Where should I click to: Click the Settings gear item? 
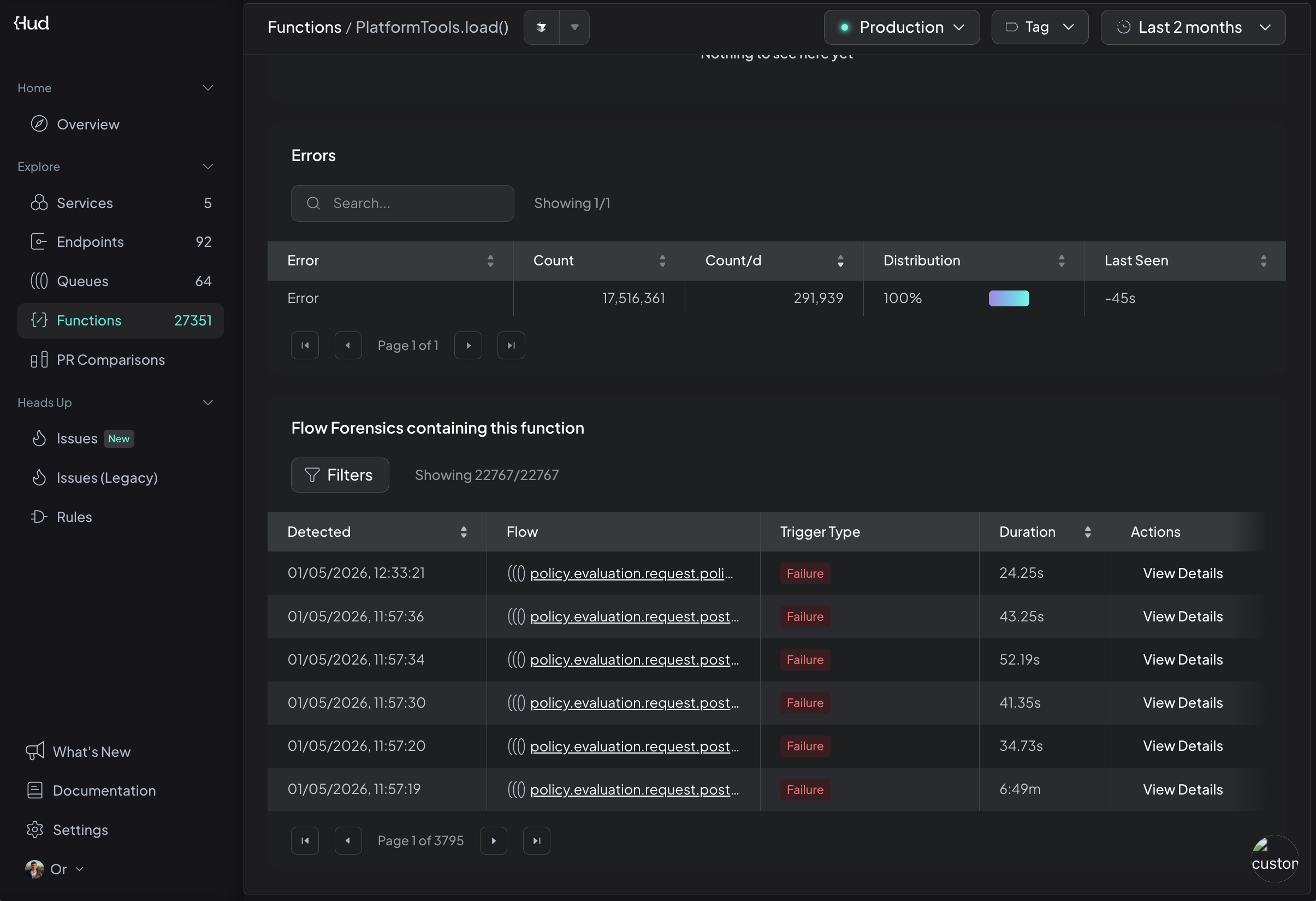80,829
